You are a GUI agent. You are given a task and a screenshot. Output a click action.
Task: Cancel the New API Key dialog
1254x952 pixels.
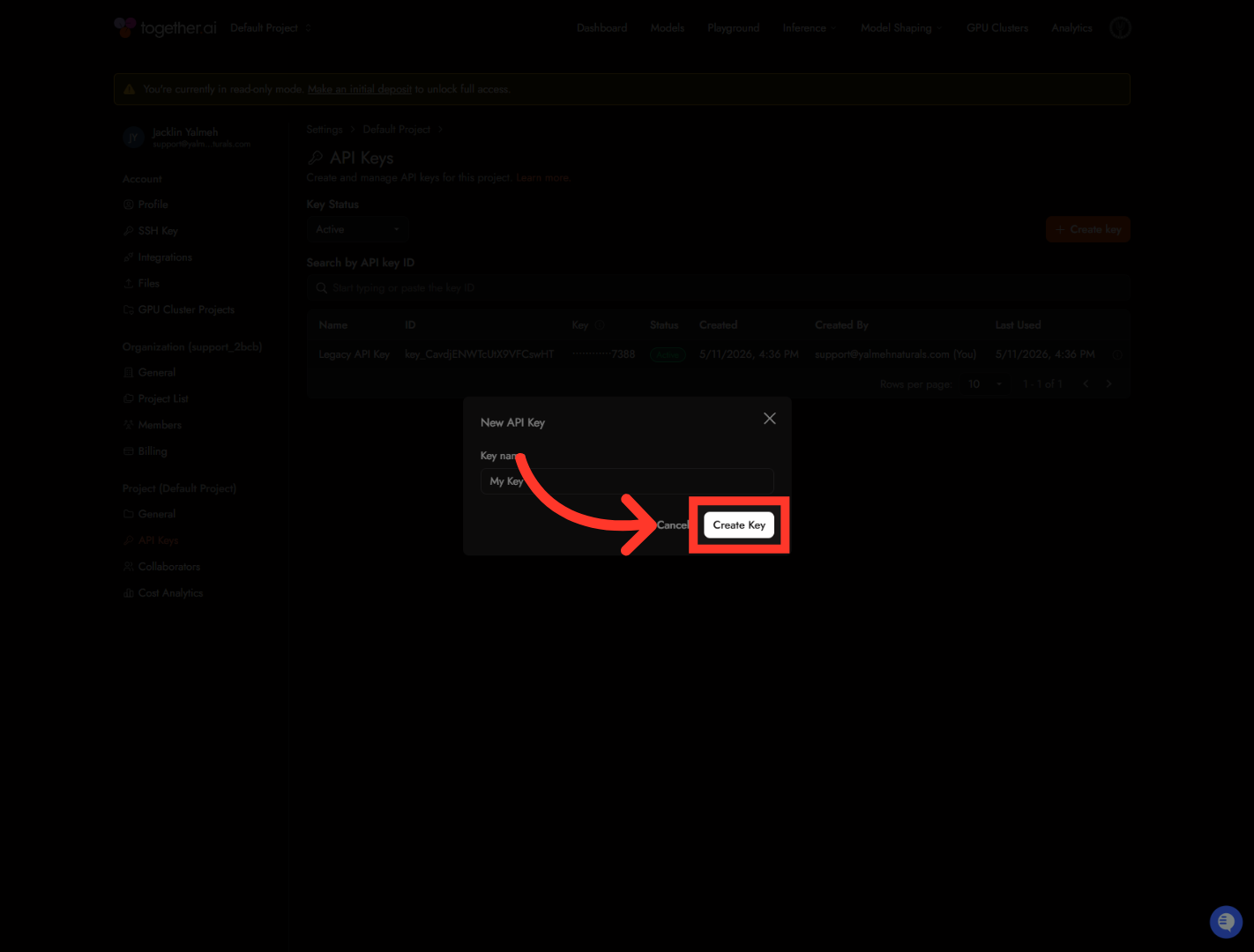tap(672, 525)
